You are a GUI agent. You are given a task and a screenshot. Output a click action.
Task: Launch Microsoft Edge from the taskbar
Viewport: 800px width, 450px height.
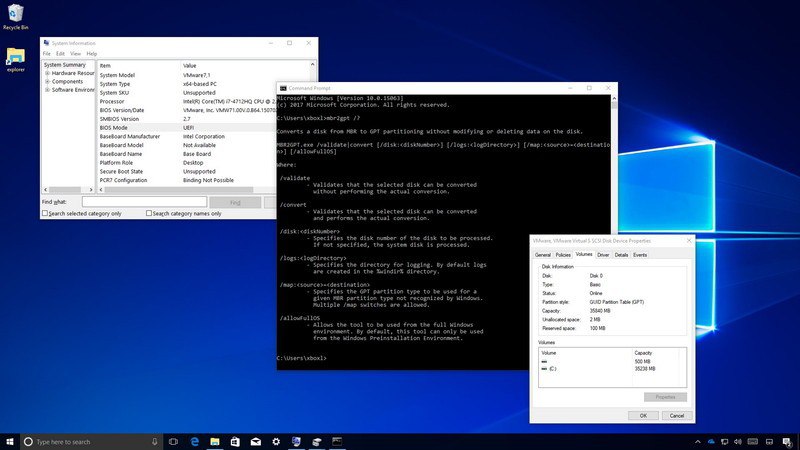tap(194, 442)
